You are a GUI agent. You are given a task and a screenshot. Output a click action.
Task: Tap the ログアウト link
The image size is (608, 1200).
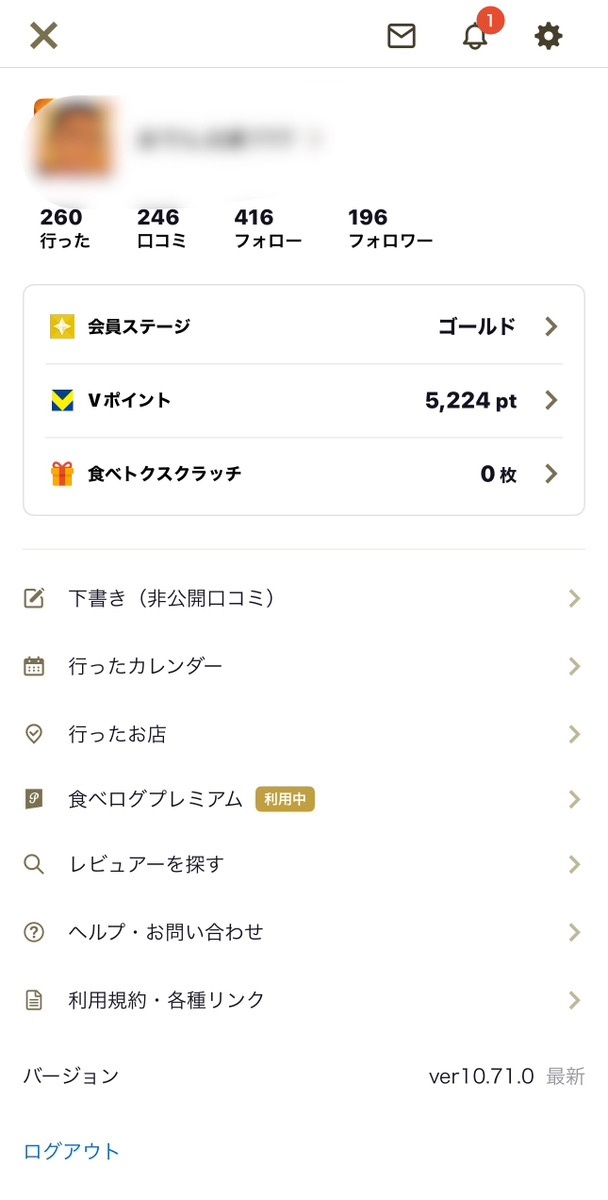click(x=71, y=1151)
